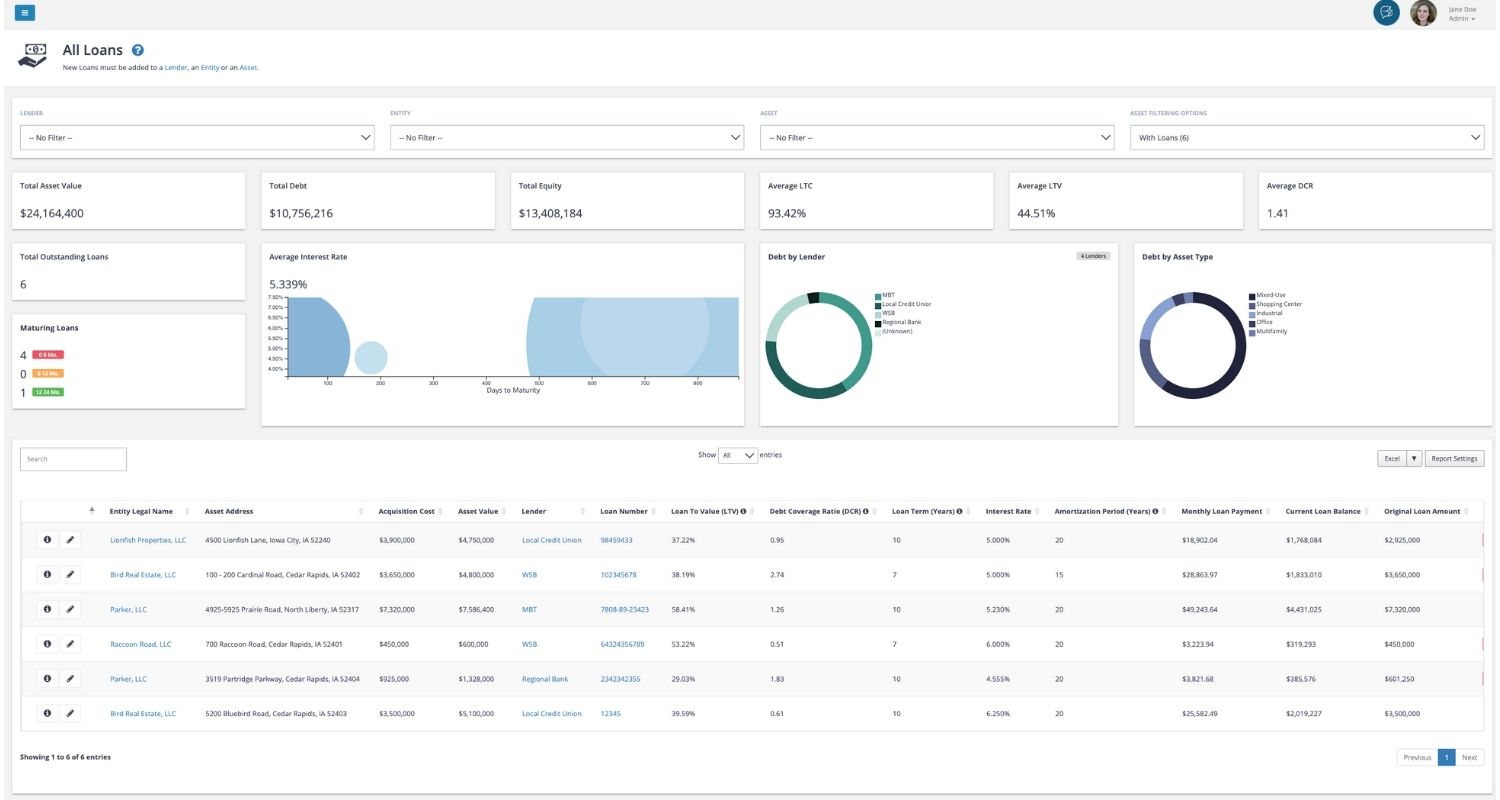Viewport: 1500px width, 800px height.
Task: Open the hamburger menu button
Action: (25, 12)
